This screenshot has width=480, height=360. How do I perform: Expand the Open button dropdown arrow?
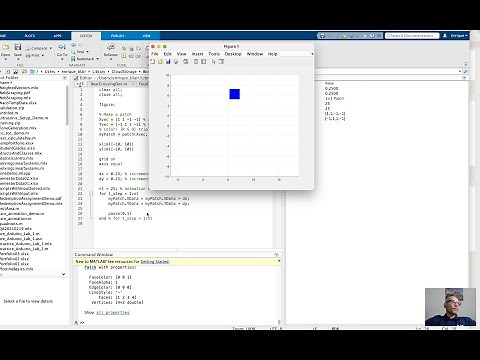[5, 59]
